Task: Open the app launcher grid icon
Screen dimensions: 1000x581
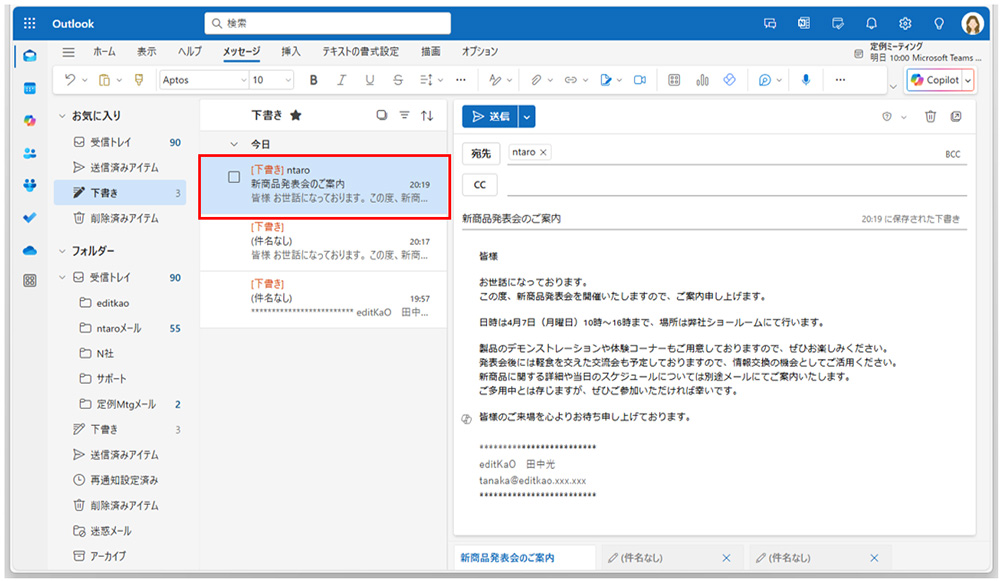Action: coord(29,24)
